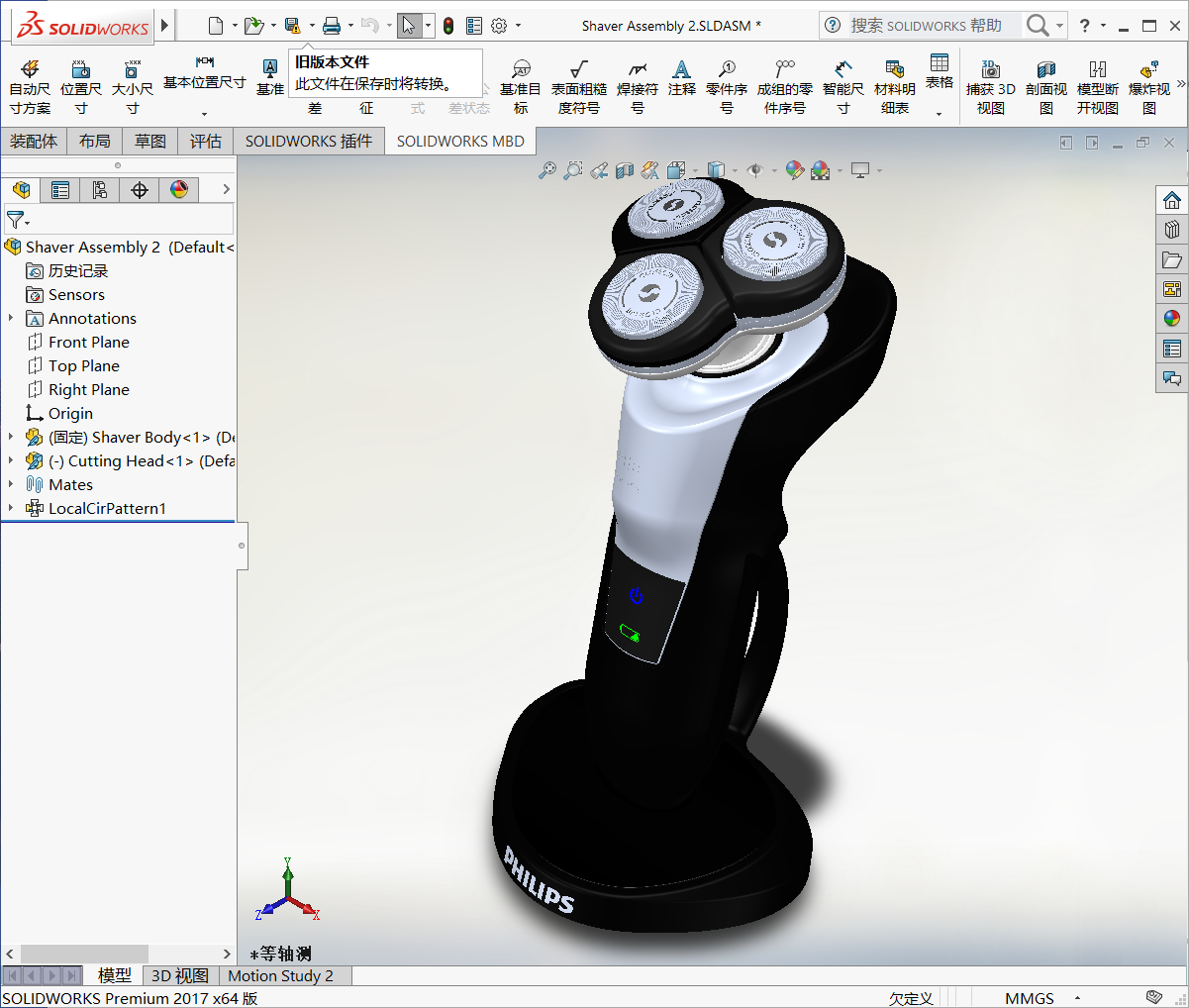Open the File Properties list icon

474,26
